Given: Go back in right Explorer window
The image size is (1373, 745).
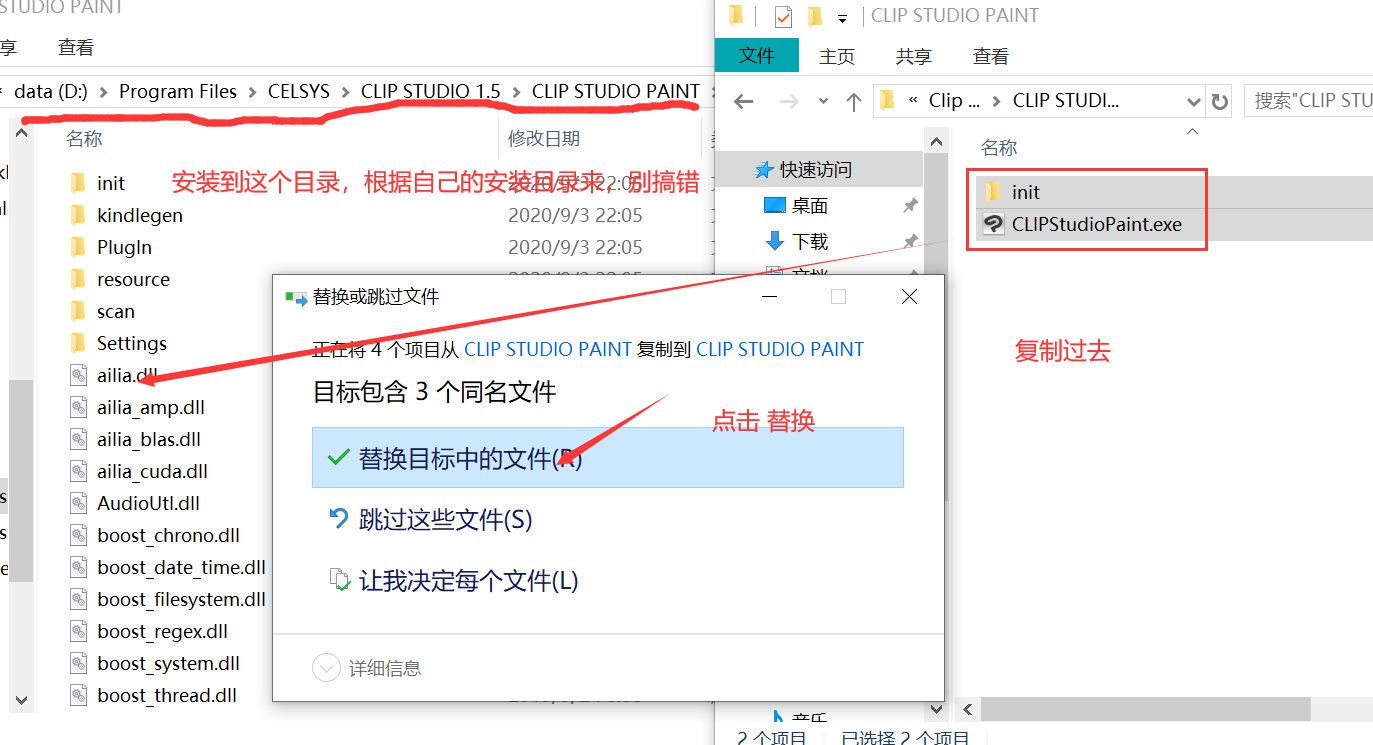Looking at the screenshot, I should tap(743, 101).
